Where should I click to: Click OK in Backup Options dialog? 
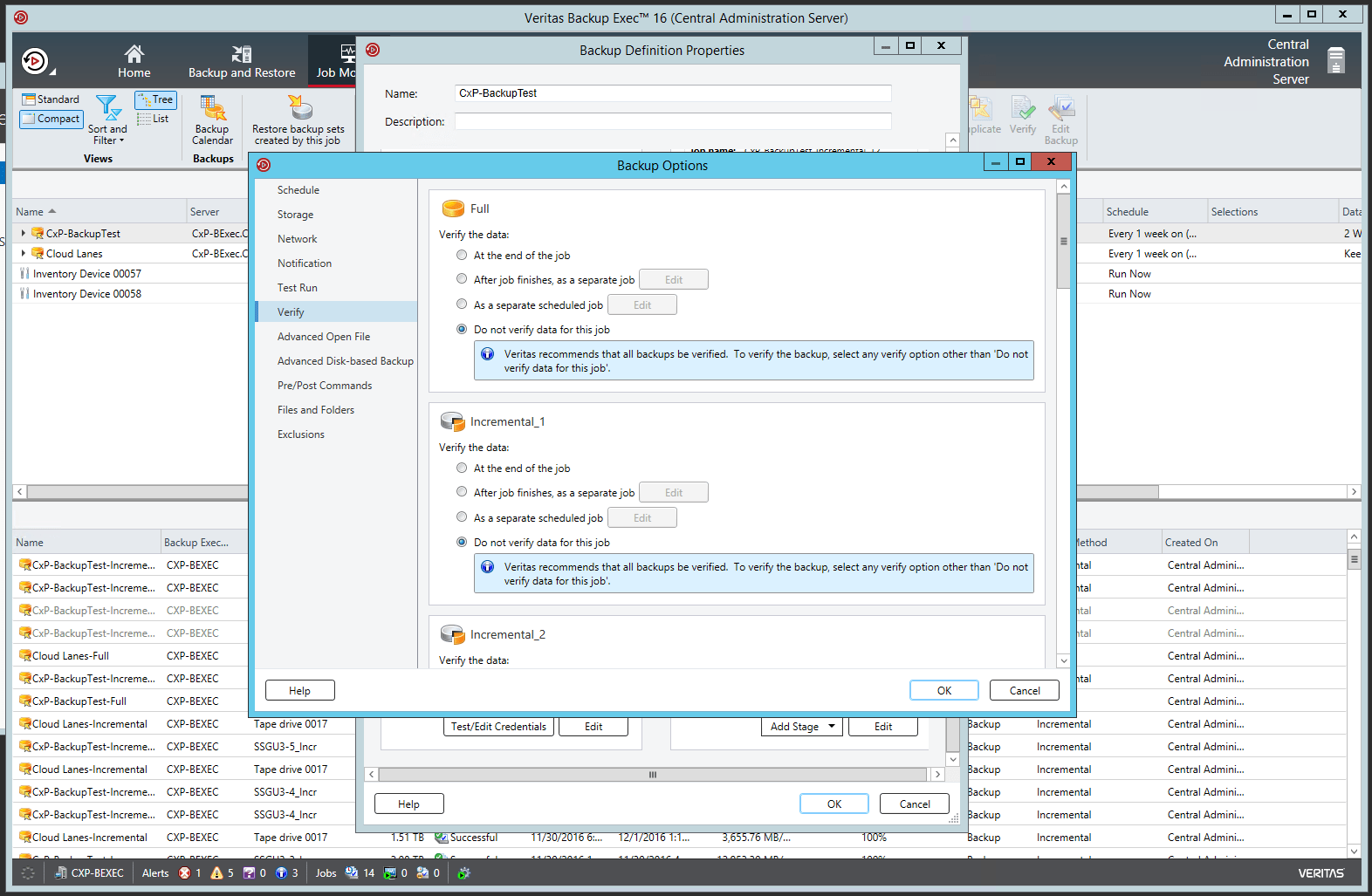point(944,690)
